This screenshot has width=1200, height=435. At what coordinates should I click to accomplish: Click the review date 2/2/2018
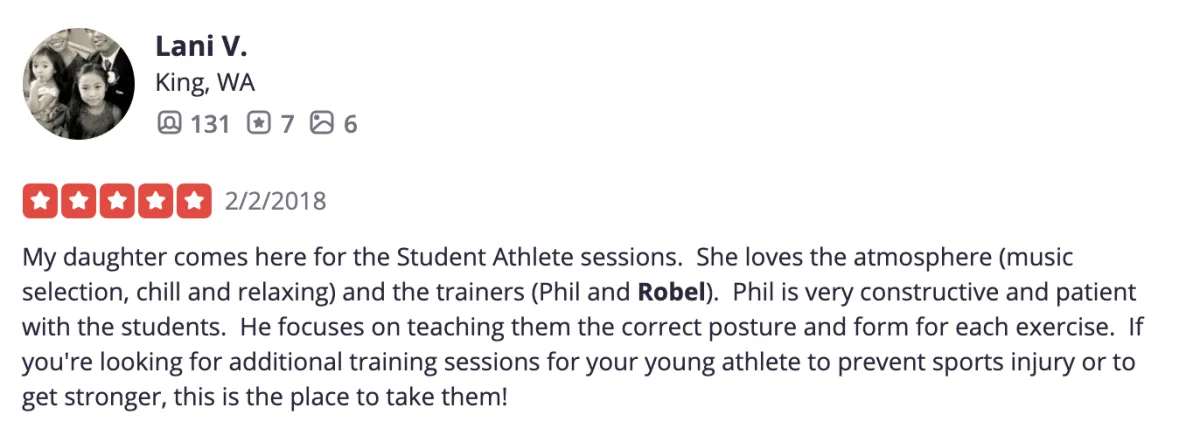coord(276,201)
